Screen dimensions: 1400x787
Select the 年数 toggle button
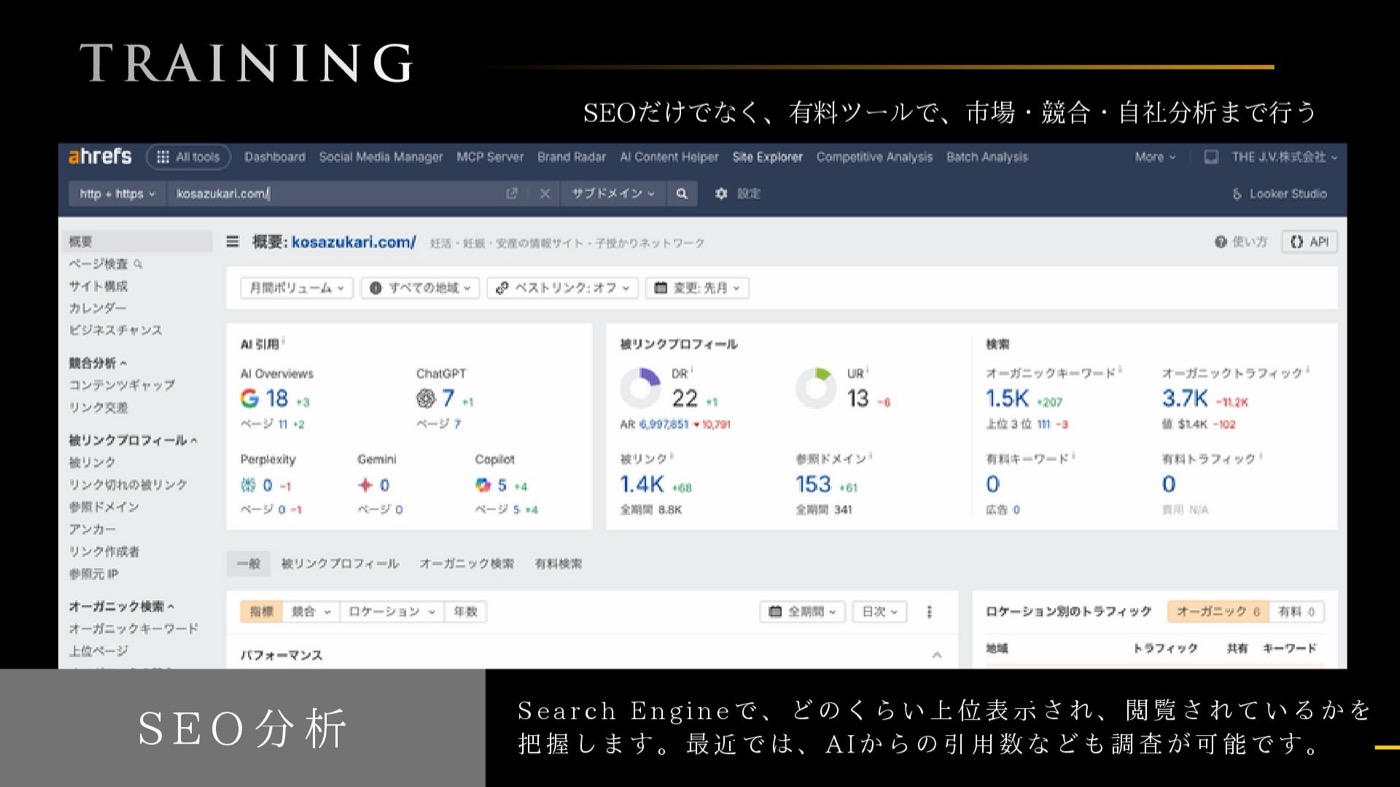pyautogui.click(x=465, y=612)
